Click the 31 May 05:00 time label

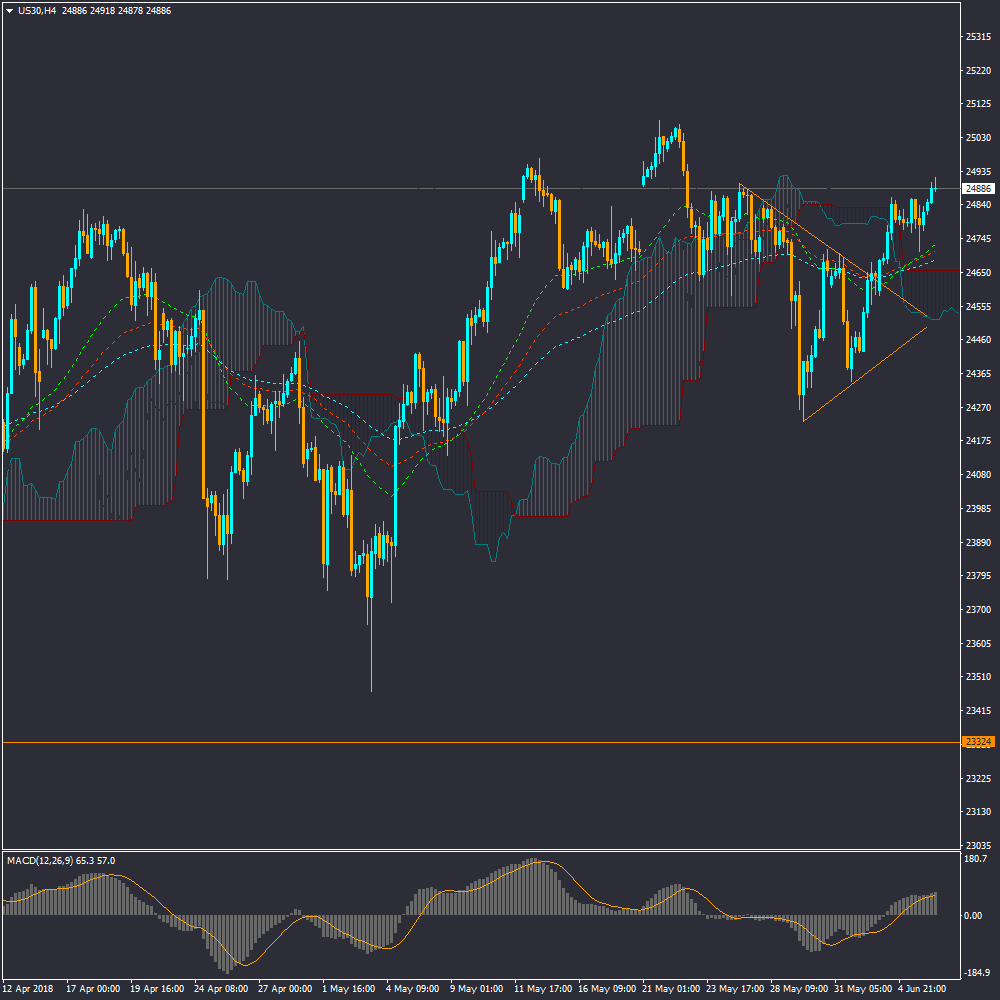click(x=863, y=989)
